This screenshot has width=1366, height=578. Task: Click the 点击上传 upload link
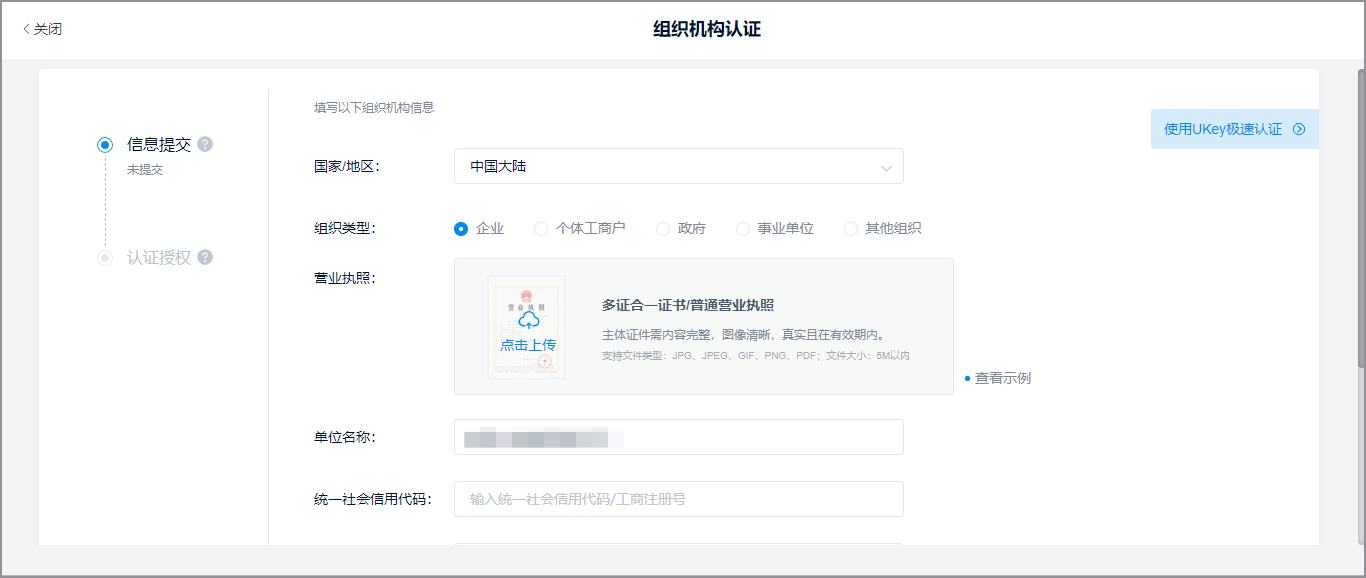528,345
